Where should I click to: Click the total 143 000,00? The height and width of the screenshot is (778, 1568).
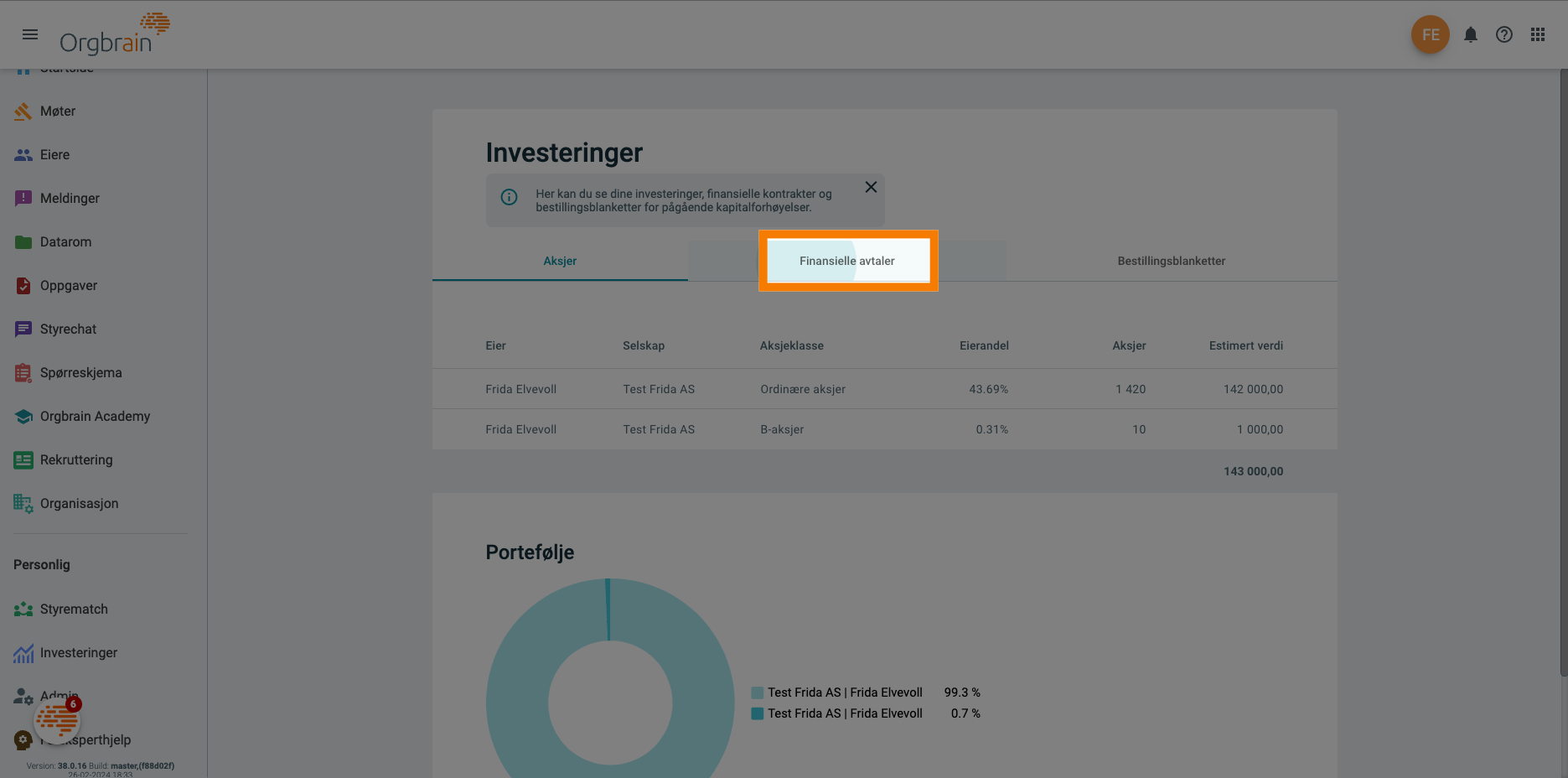click(1253, 471)
